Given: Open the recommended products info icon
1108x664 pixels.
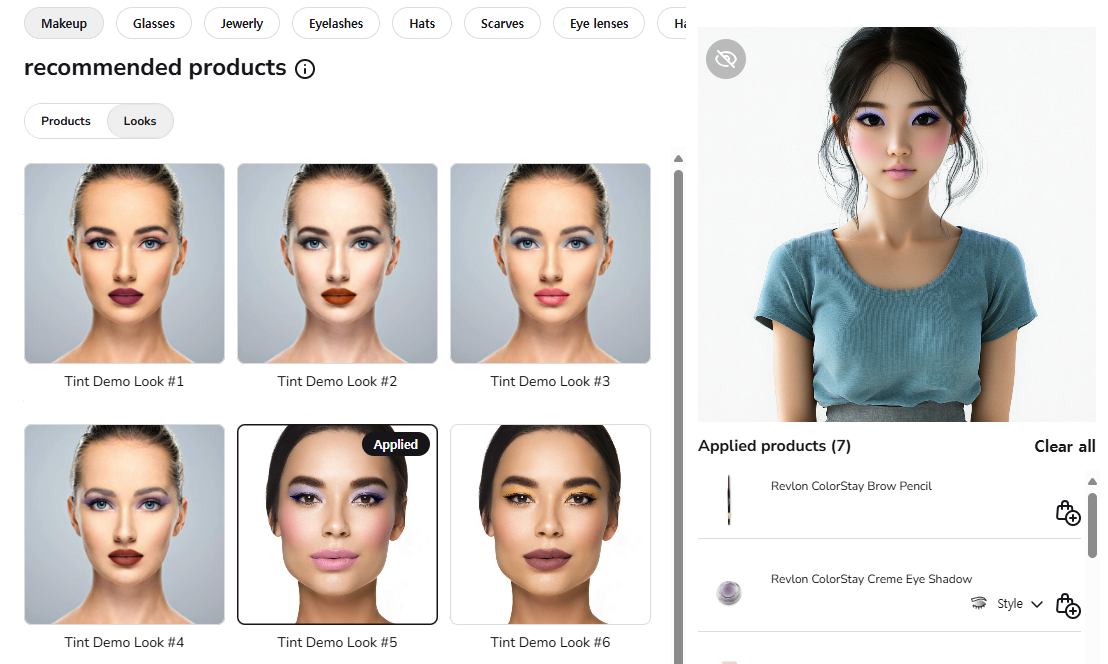Looking at the screenshot, I should [305, 69].
